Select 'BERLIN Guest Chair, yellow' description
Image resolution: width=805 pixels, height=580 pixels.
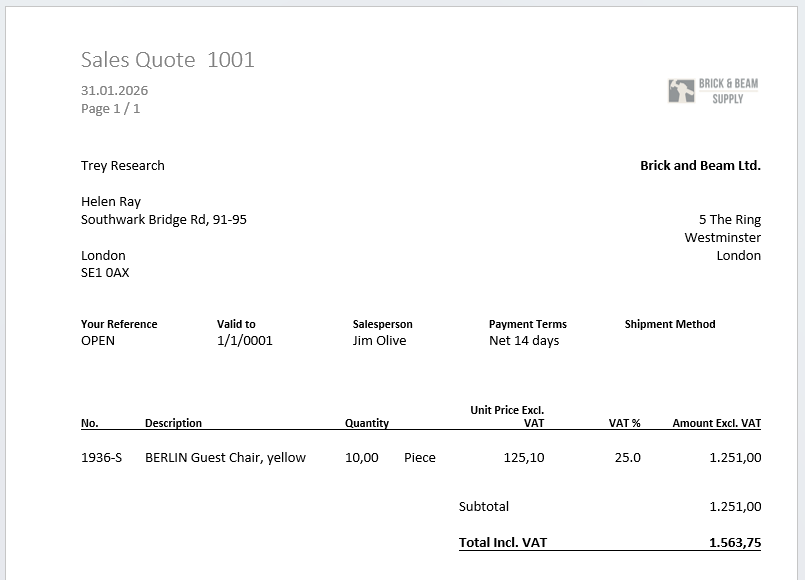pos(225,458)
